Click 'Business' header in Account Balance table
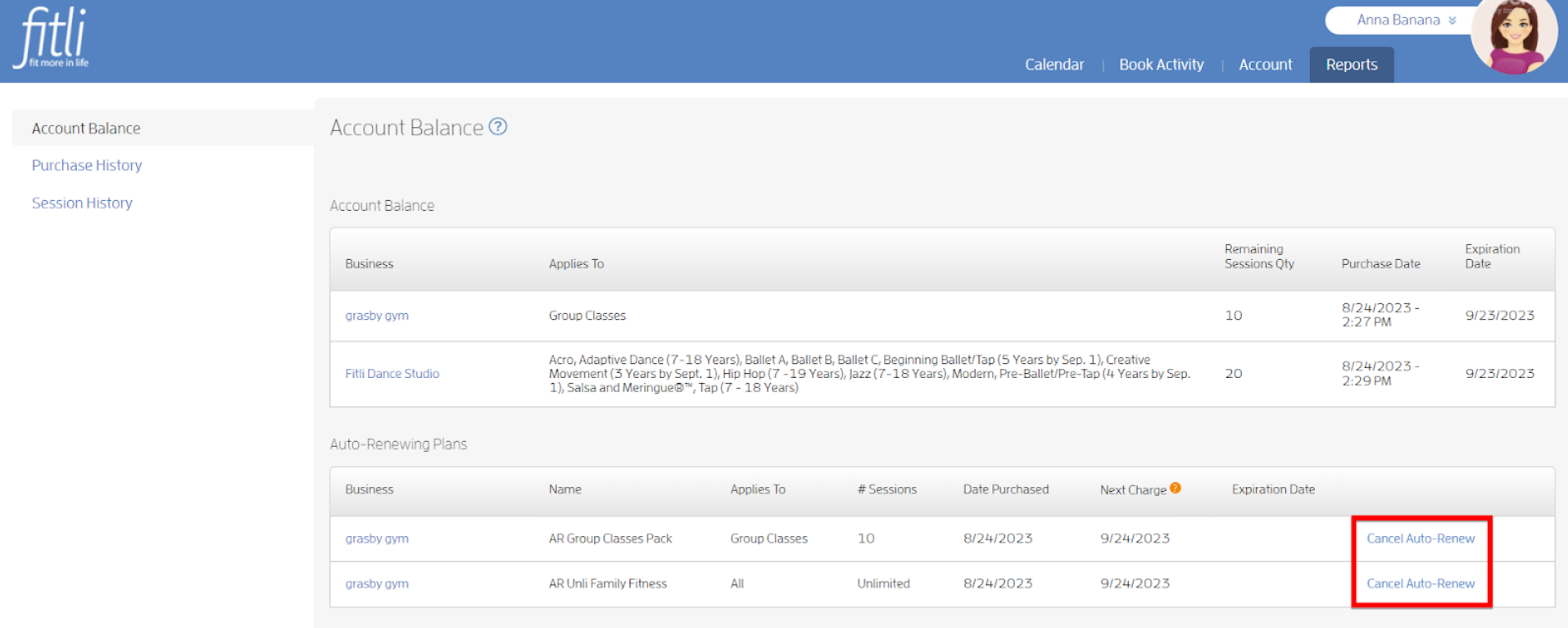1568x628 pixels. pyautogui.click(x=369, y=264)
